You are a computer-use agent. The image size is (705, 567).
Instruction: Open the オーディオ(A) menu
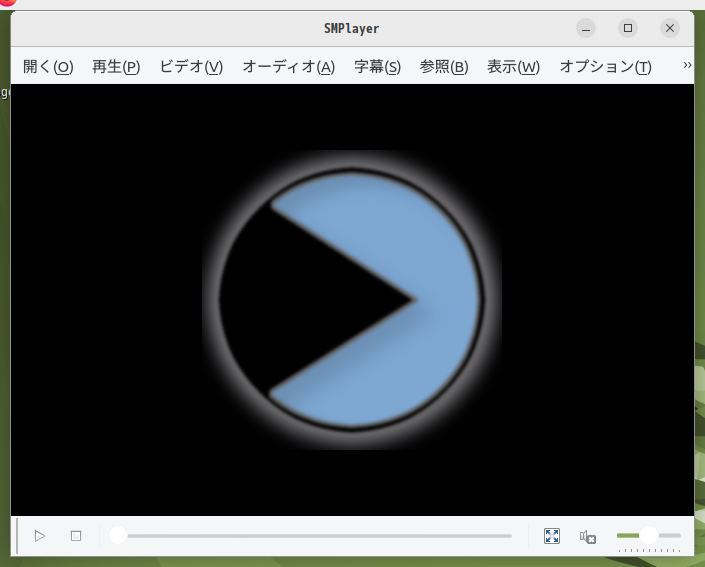[289, 67]
